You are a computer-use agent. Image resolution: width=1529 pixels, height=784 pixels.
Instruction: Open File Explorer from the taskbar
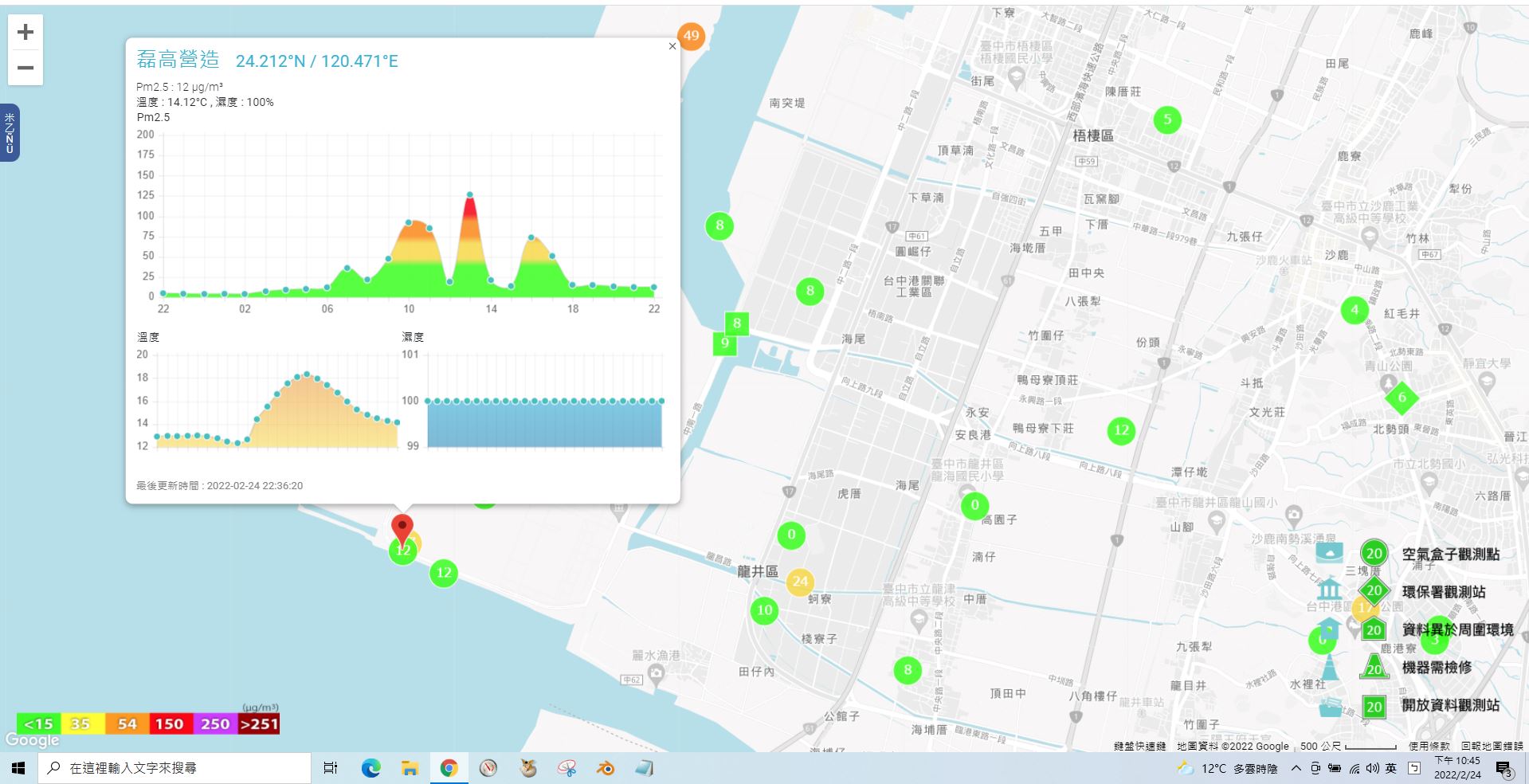coord(410,768)
